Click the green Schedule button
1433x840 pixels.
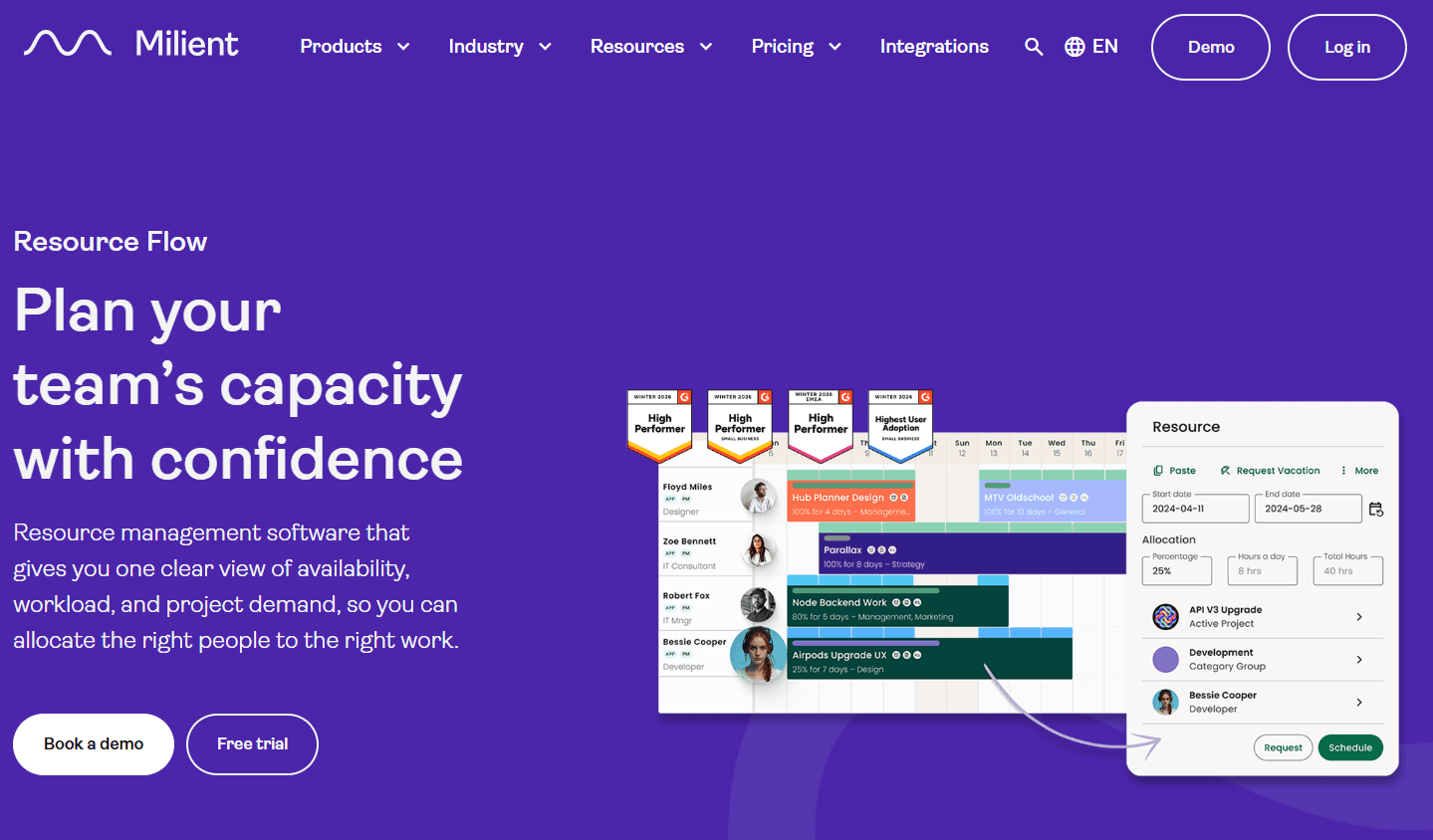[1350, 747]
